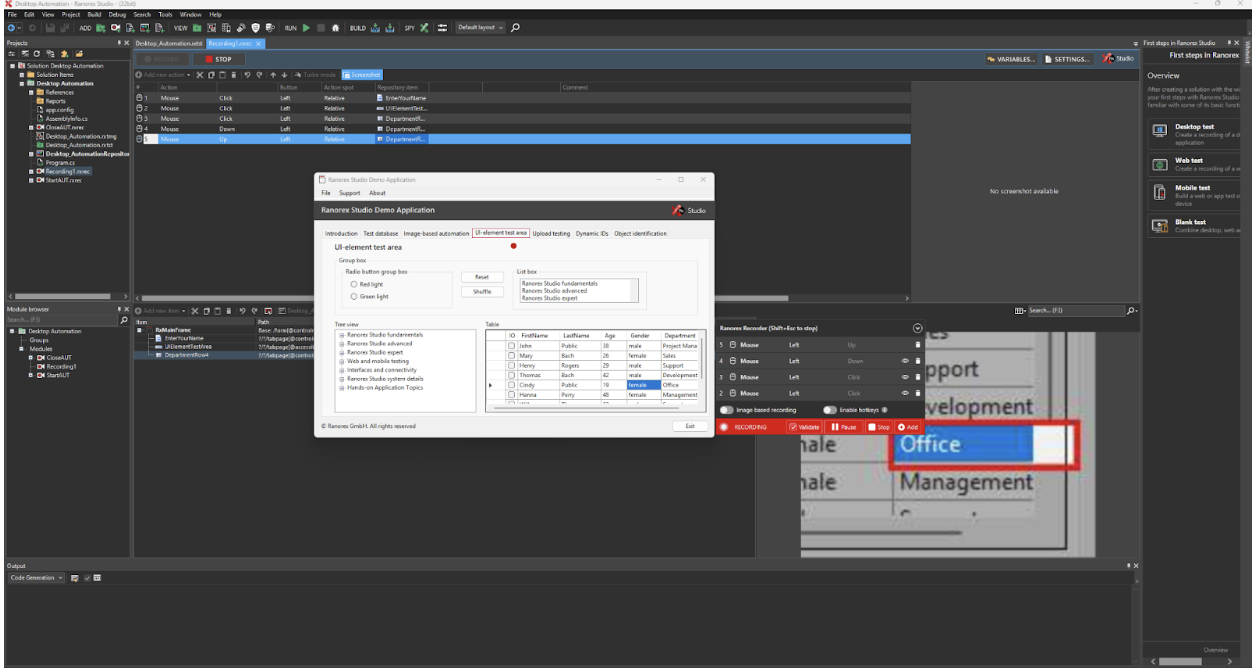The height and width of the screenshot is (672, 1252).
Task: Toggle Image based recording switch
Action: [x=727, y=410]
